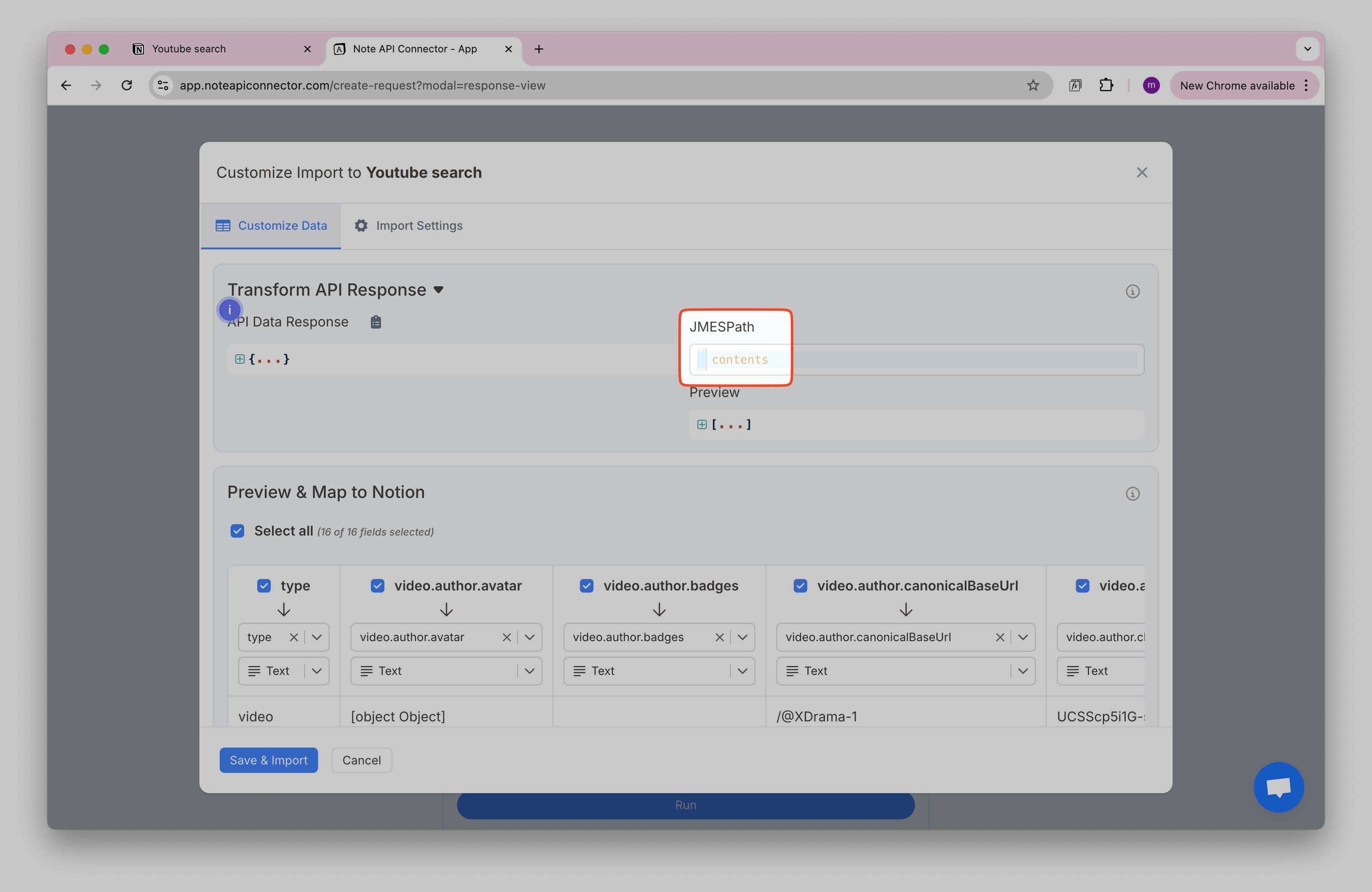This screenshot has height=892, width=1372.
Task: Click the JMESPath expression input field
Action: point(917,359)
